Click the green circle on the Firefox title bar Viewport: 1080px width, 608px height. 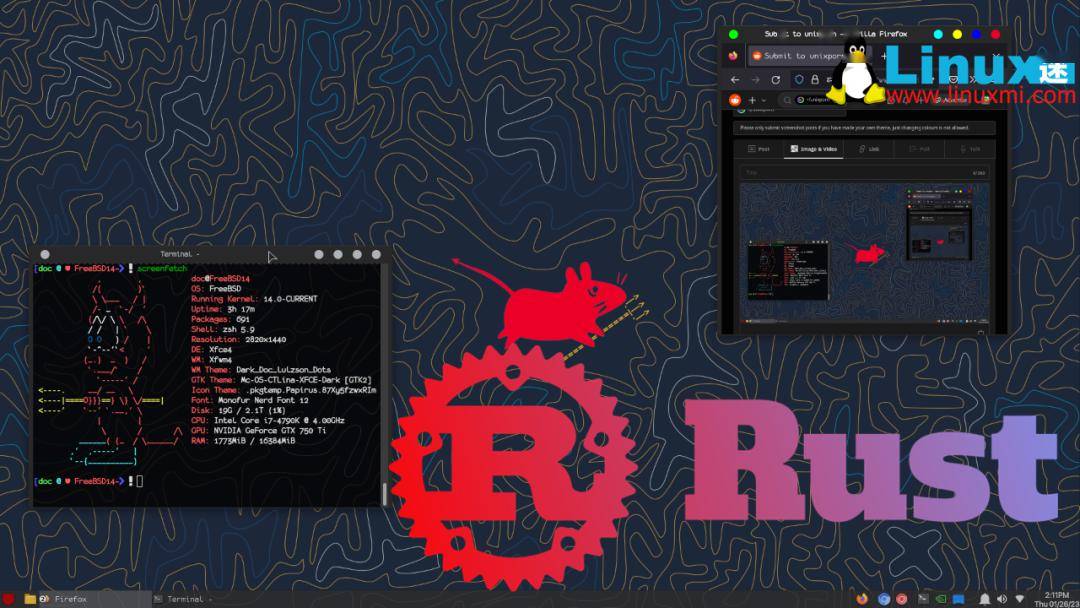coord(734,34)
